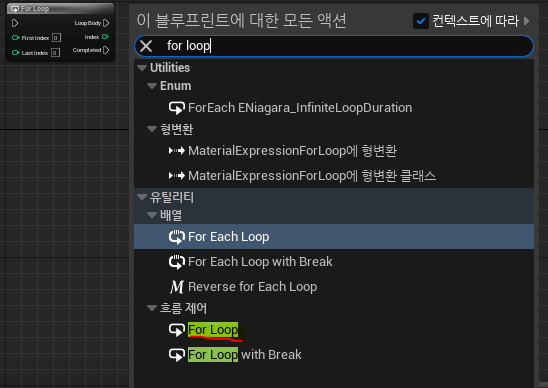
Task: Click the For Loop entry icon
Action: (x=176, y=330)
